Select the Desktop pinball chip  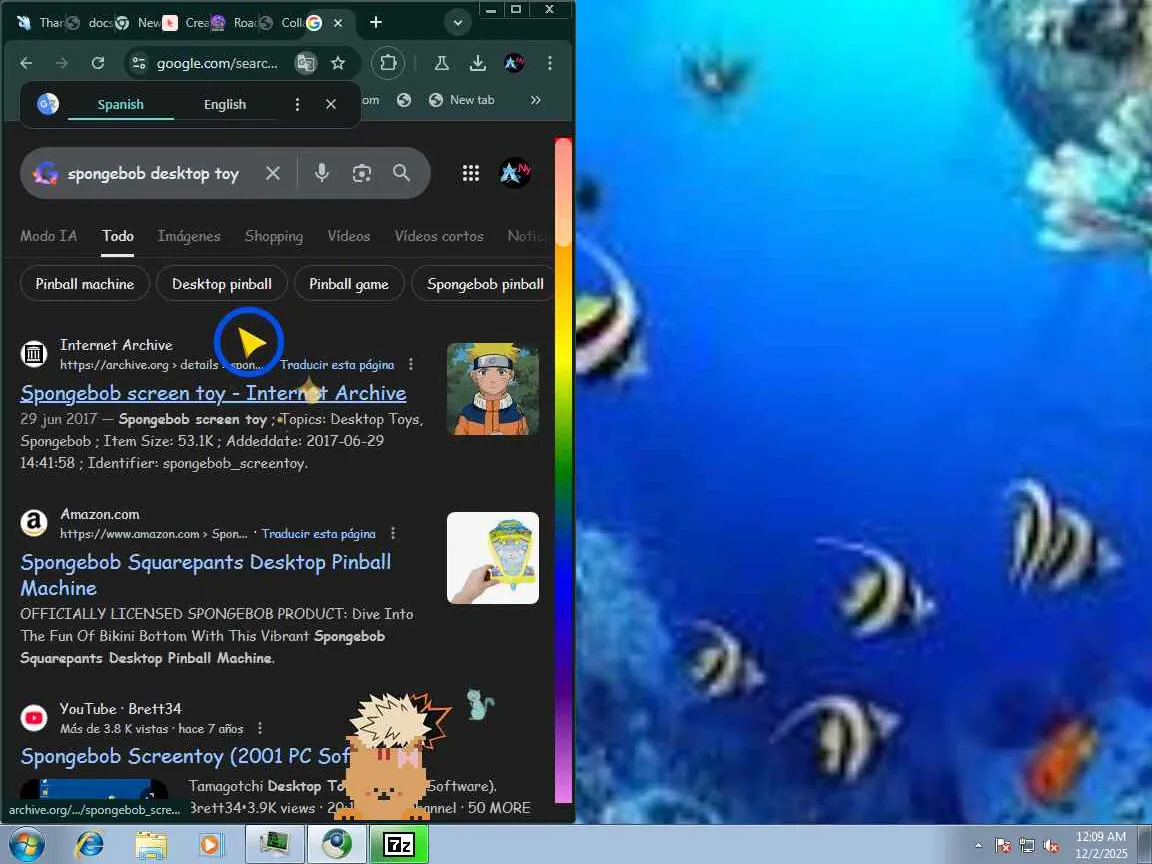click(x=222, y=284)
